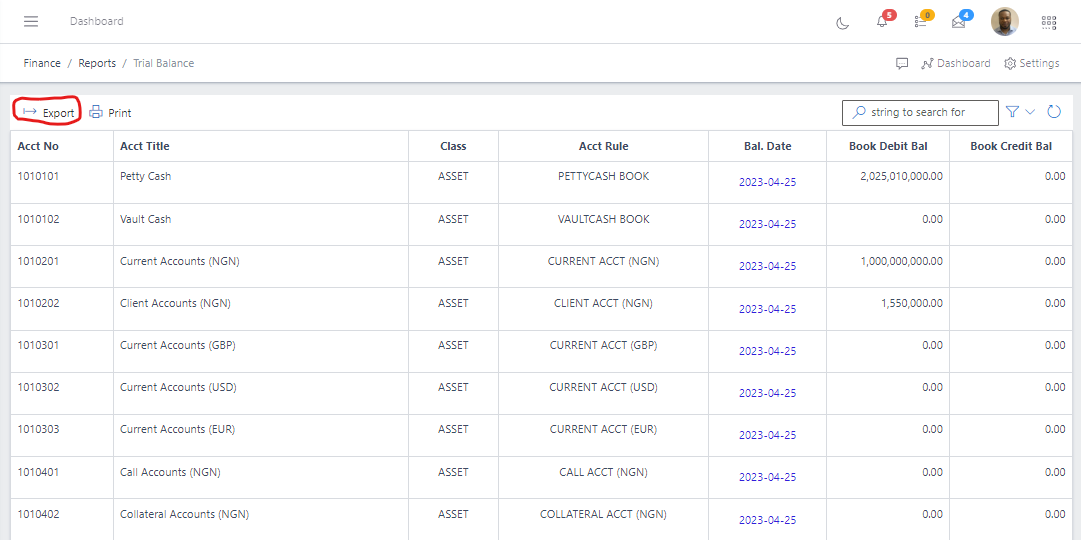Select the Trial Balance breadcrumb
This screenshot has width=1081, height=540.
pos(163,63)
